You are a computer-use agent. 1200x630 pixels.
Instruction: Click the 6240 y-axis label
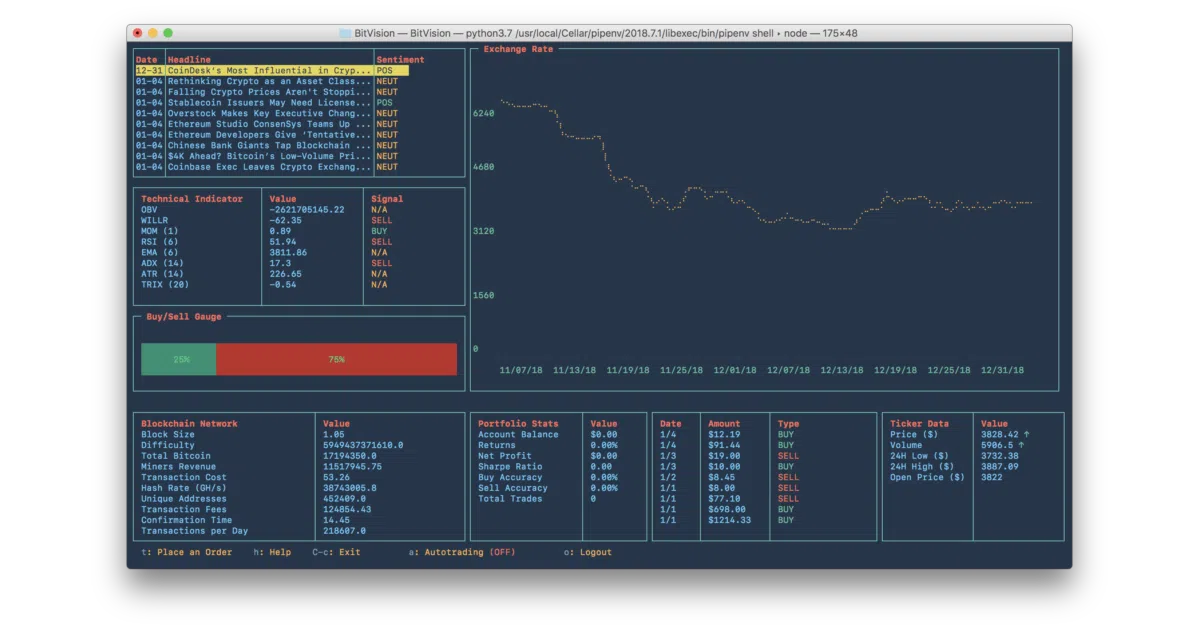[x=484, y=114]
